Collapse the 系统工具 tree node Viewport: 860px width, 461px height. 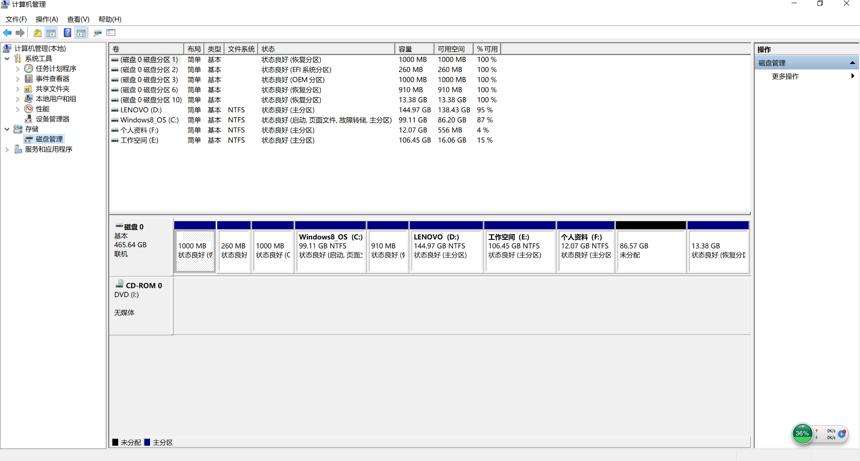tap(7, 59)
